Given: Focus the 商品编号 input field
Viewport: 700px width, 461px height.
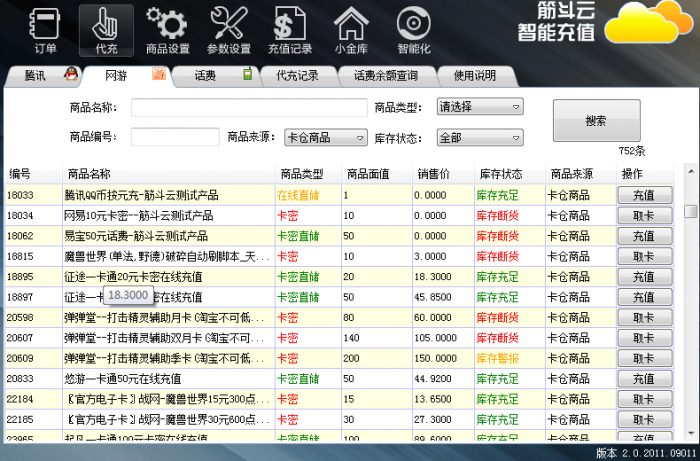Looking at the screenshot, I should click(x=175, y=137).
